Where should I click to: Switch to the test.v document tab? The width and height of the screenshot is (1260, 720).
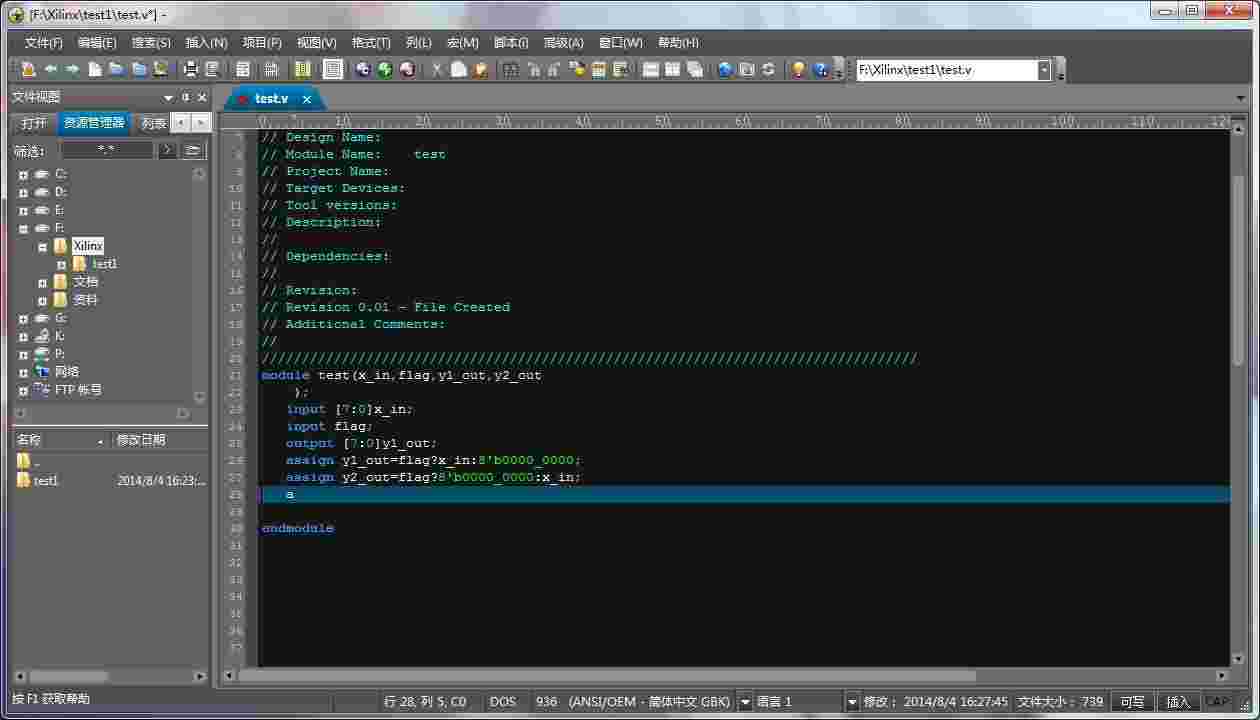click(x=272, y=99)
